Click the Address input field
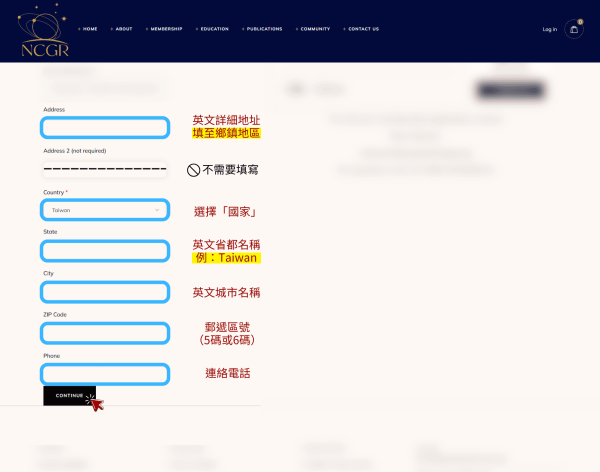600x472 pixels. pyautogui.click(x=105, y=128)
